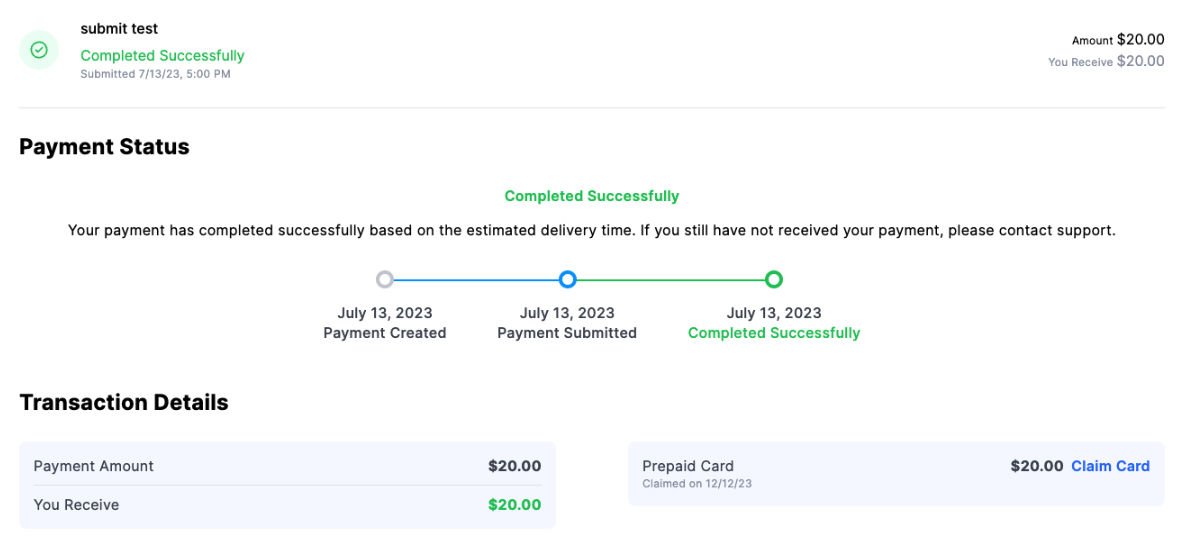Click the Transaction Details heading

click(x=124, y=403)
